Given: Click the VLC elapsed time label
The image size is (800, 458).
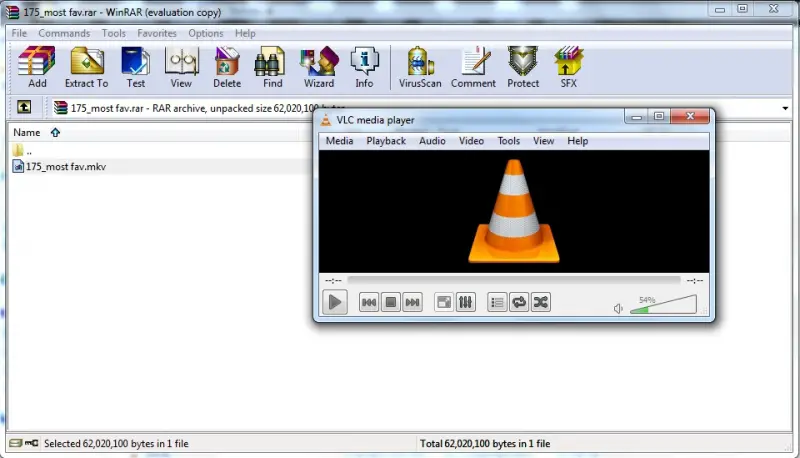Looking at the screenshot, I should coord(333,281).
